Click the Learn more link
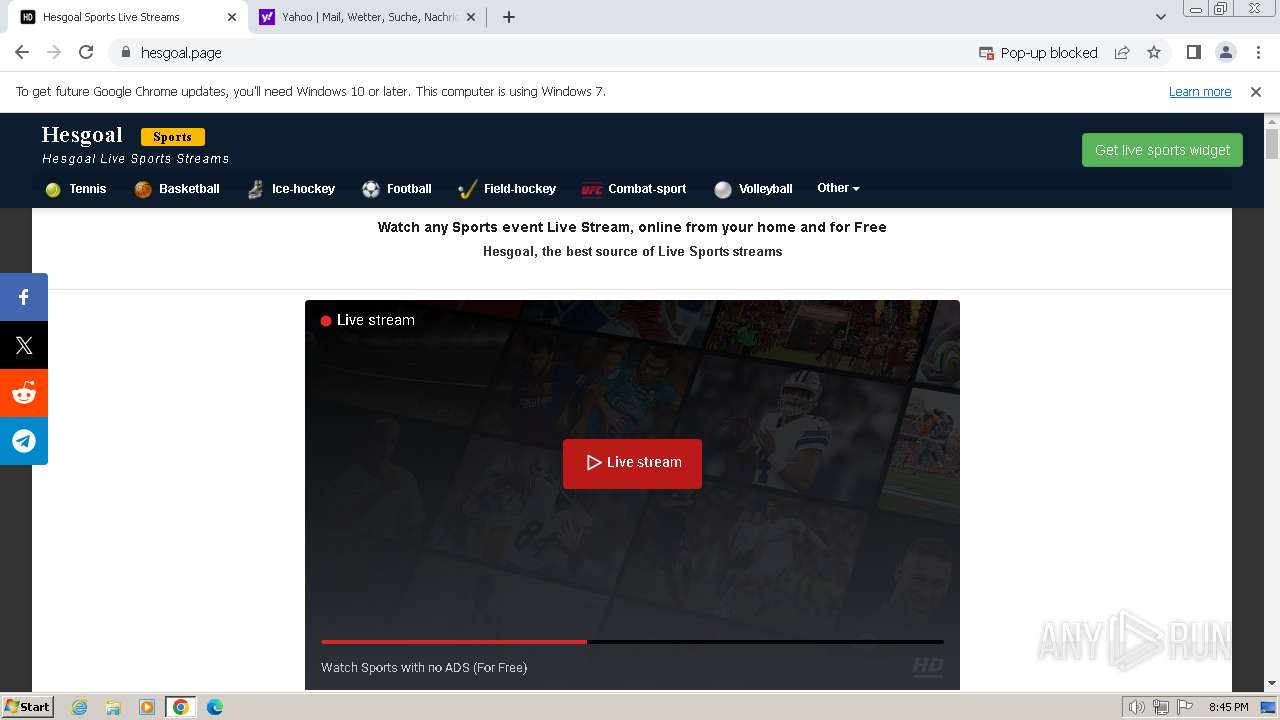The height and width of the screenshot is (720, 1280). (x=1200, y=92)
